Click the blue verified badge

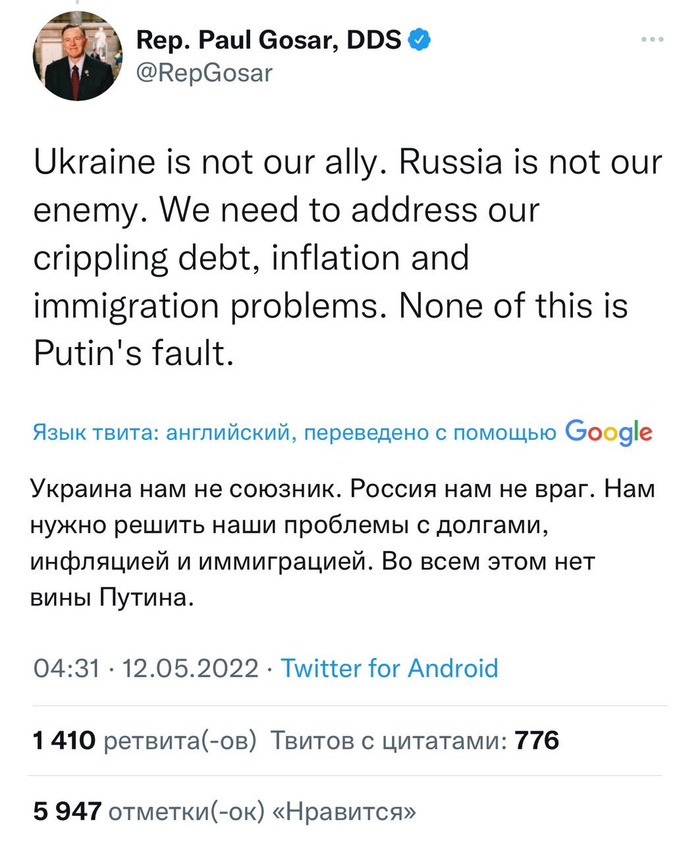(422, 40)
